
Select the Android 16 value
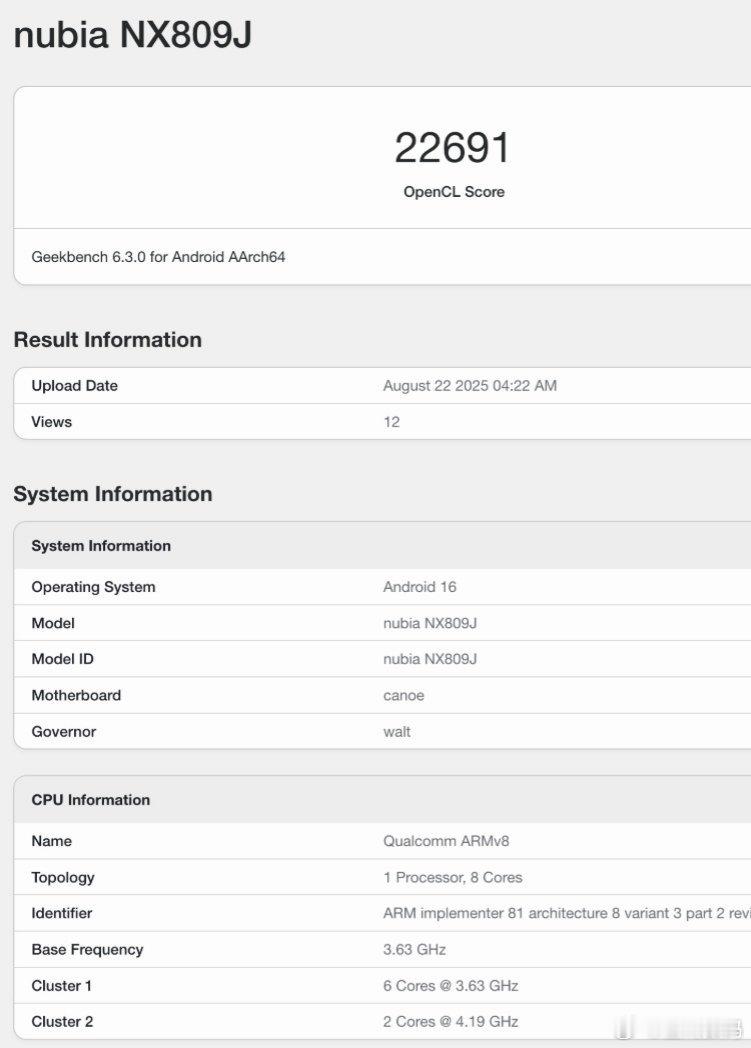420,587
